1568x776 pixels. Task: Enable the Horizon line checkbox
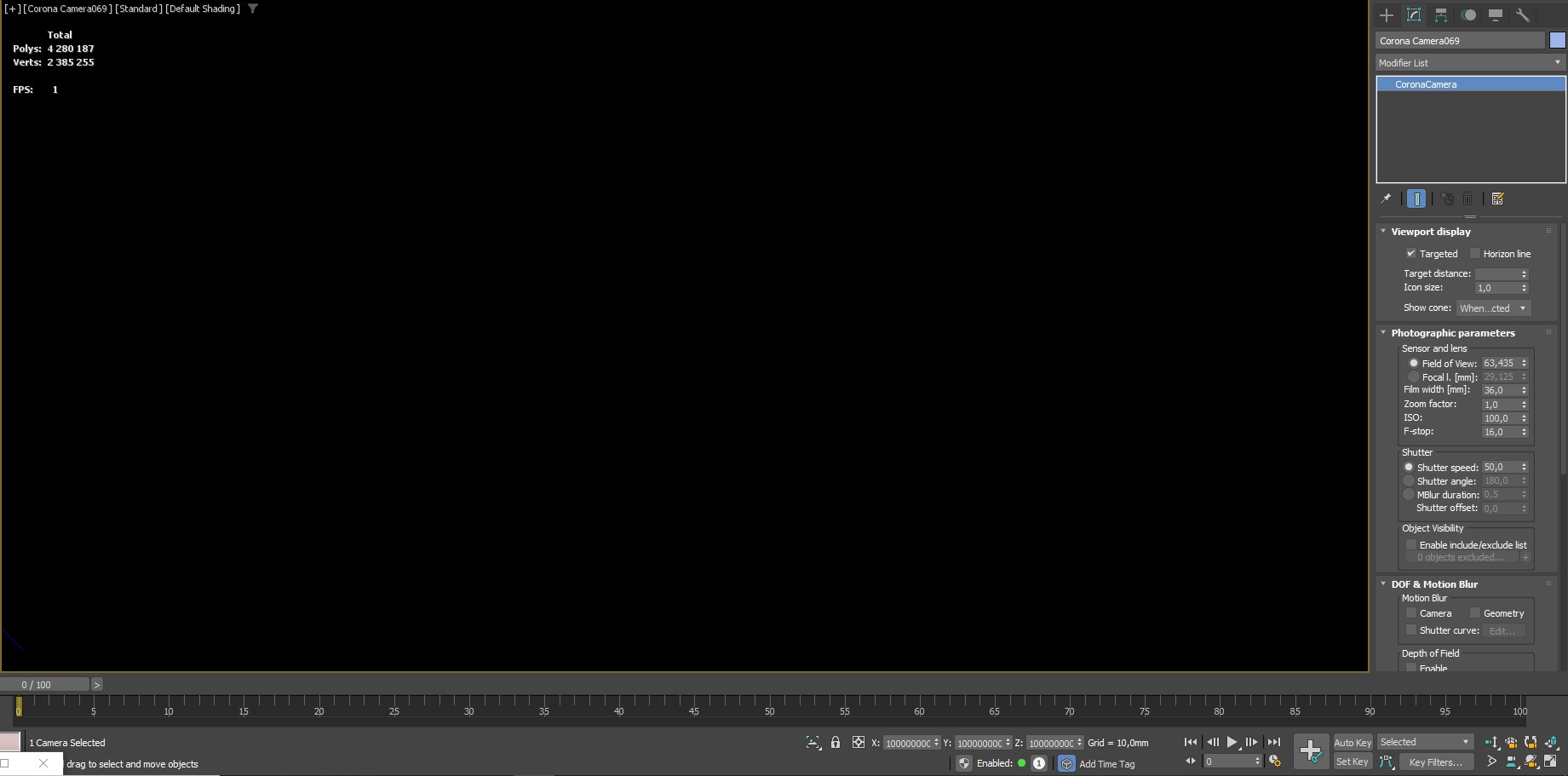1475,253
